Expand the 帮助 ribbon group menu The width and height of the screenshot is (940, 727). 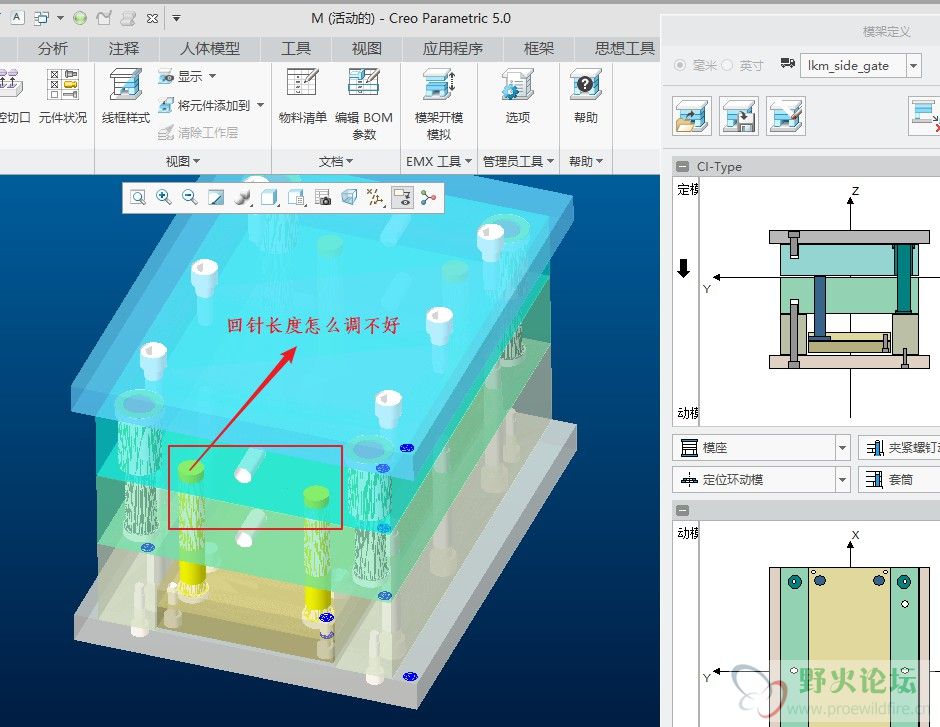586,161
